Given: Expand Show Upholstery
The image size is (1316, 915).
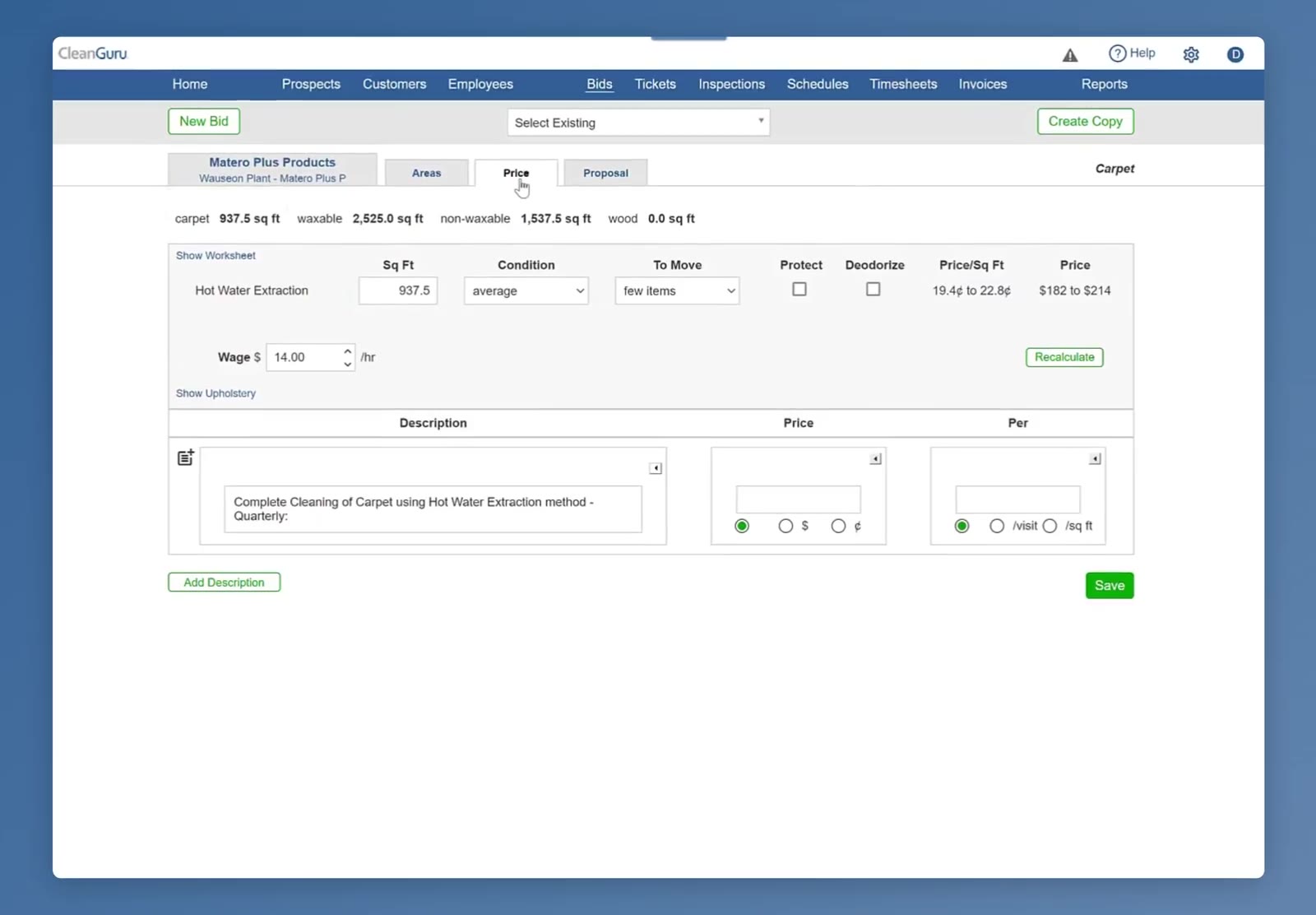Looking at the screenshot, I should click(215, 393).
